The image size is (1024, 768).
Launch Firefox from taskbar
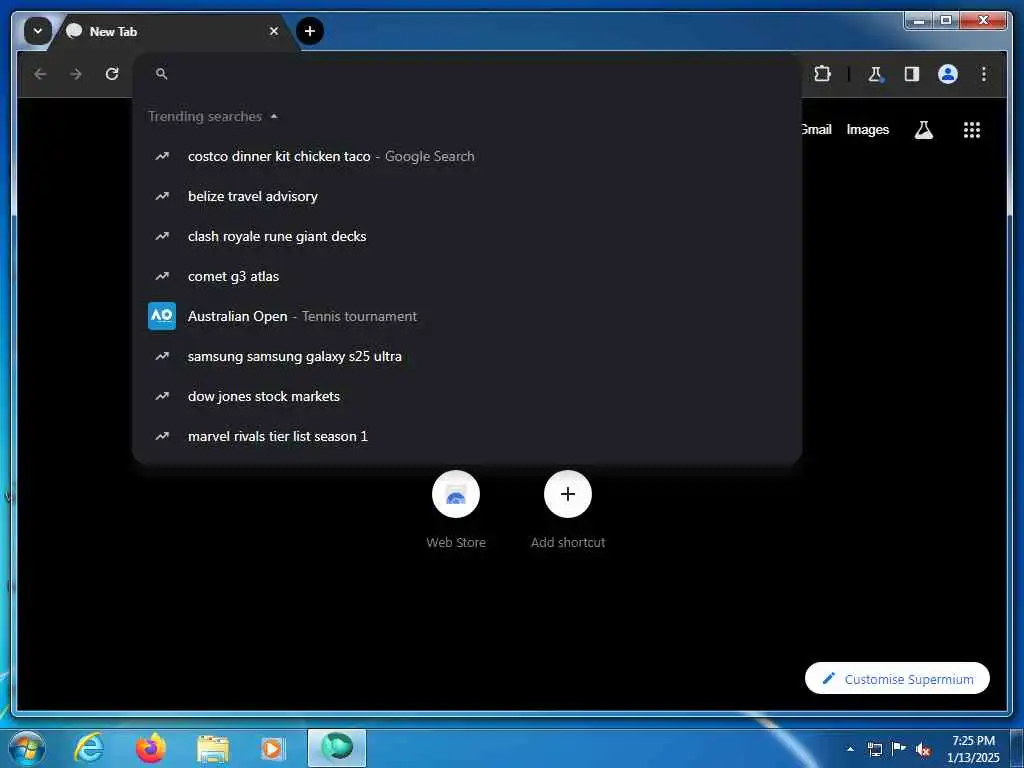click(x=151, y=748)
